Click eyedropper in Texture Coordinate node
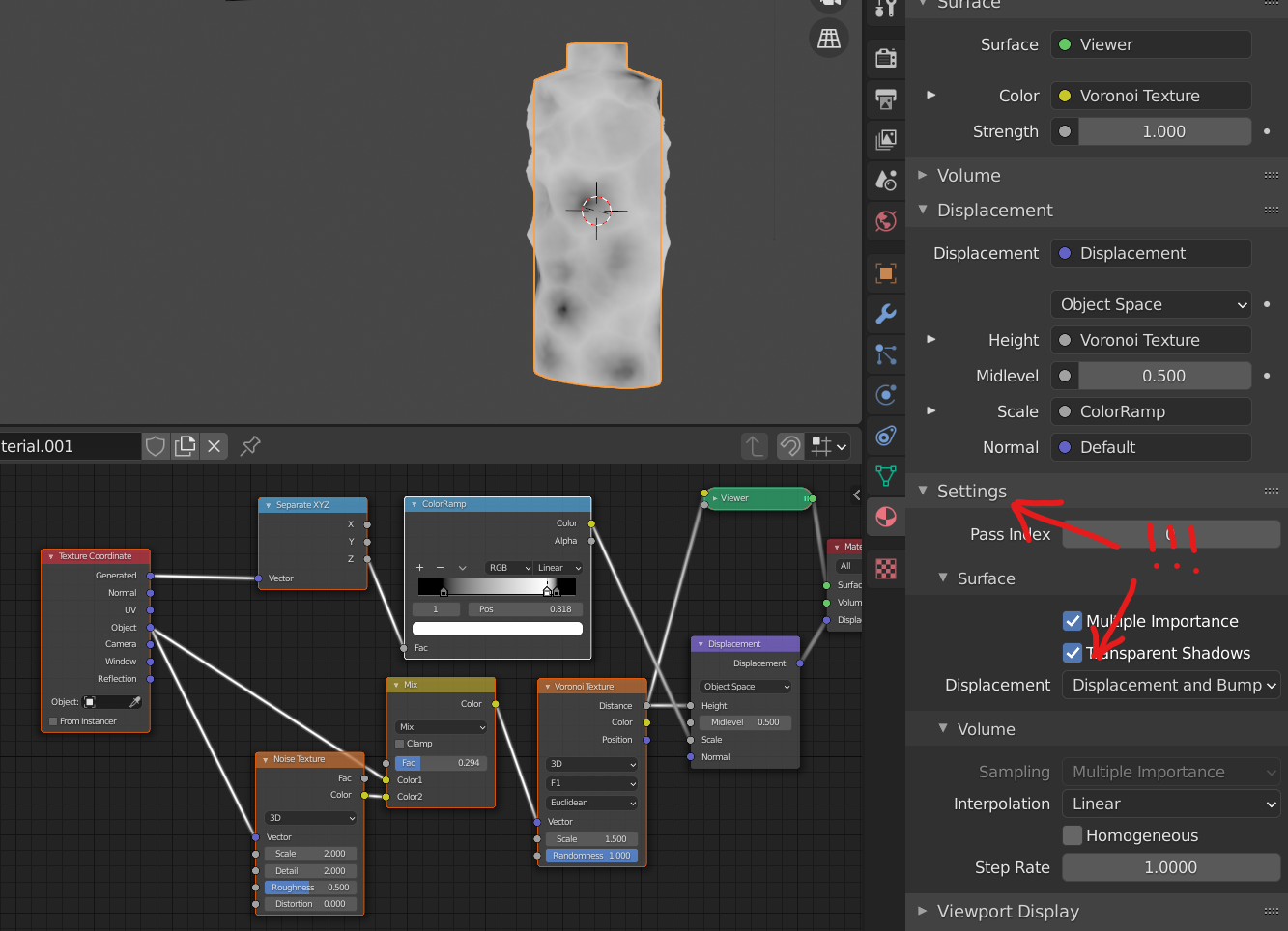This screenshot has width=1288, height=931. point(135,702)
